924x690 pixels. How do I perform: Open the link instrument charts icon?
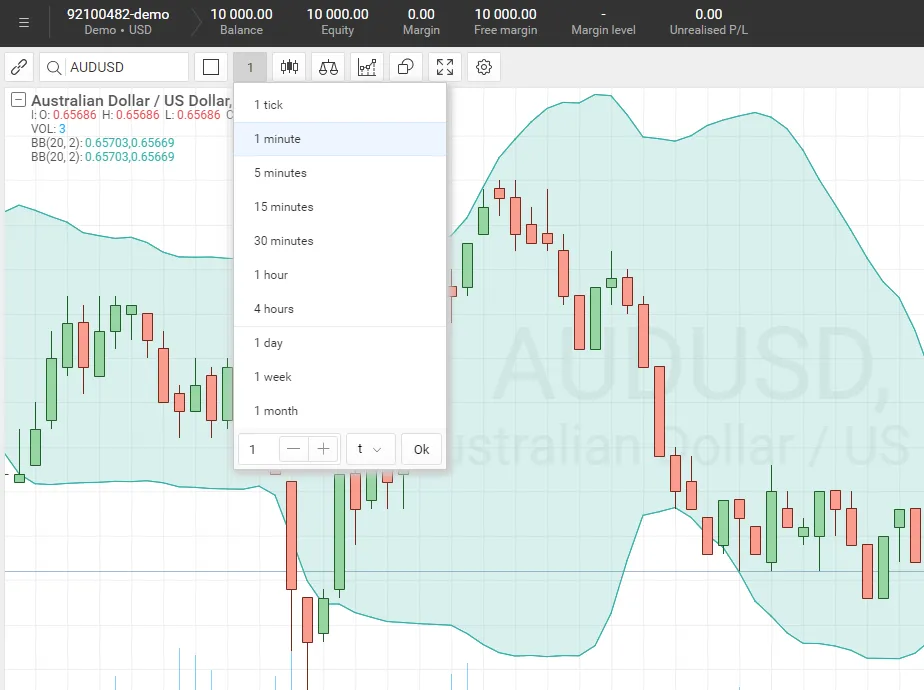18,66
